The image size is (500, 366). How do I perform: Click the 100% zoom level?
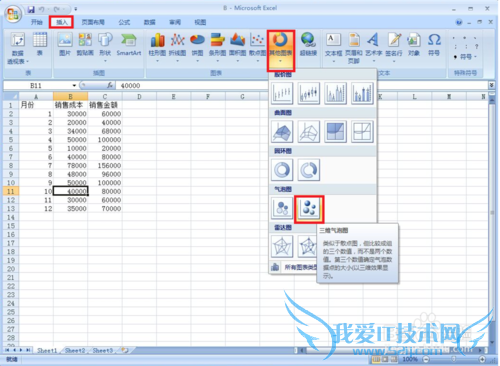pos(410,359)
